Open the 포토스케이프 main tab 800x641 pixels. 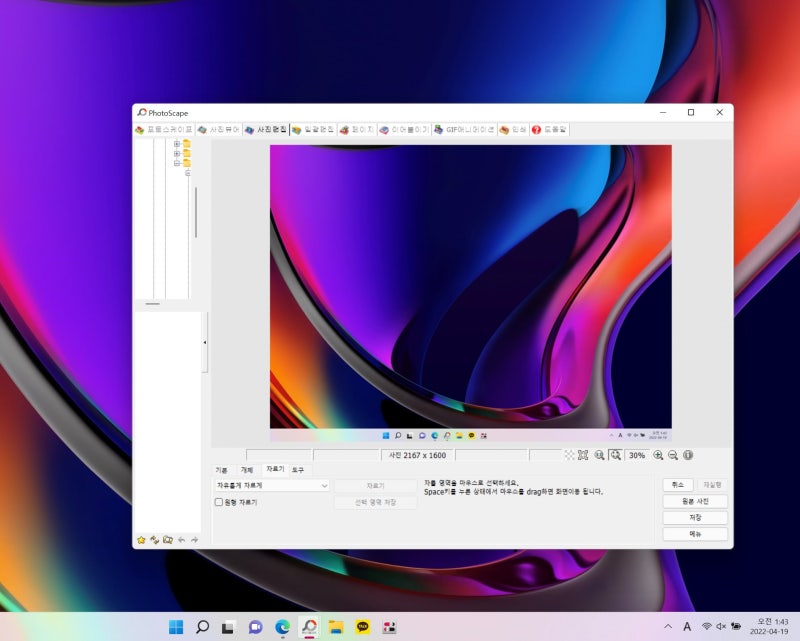click(164, 130)
